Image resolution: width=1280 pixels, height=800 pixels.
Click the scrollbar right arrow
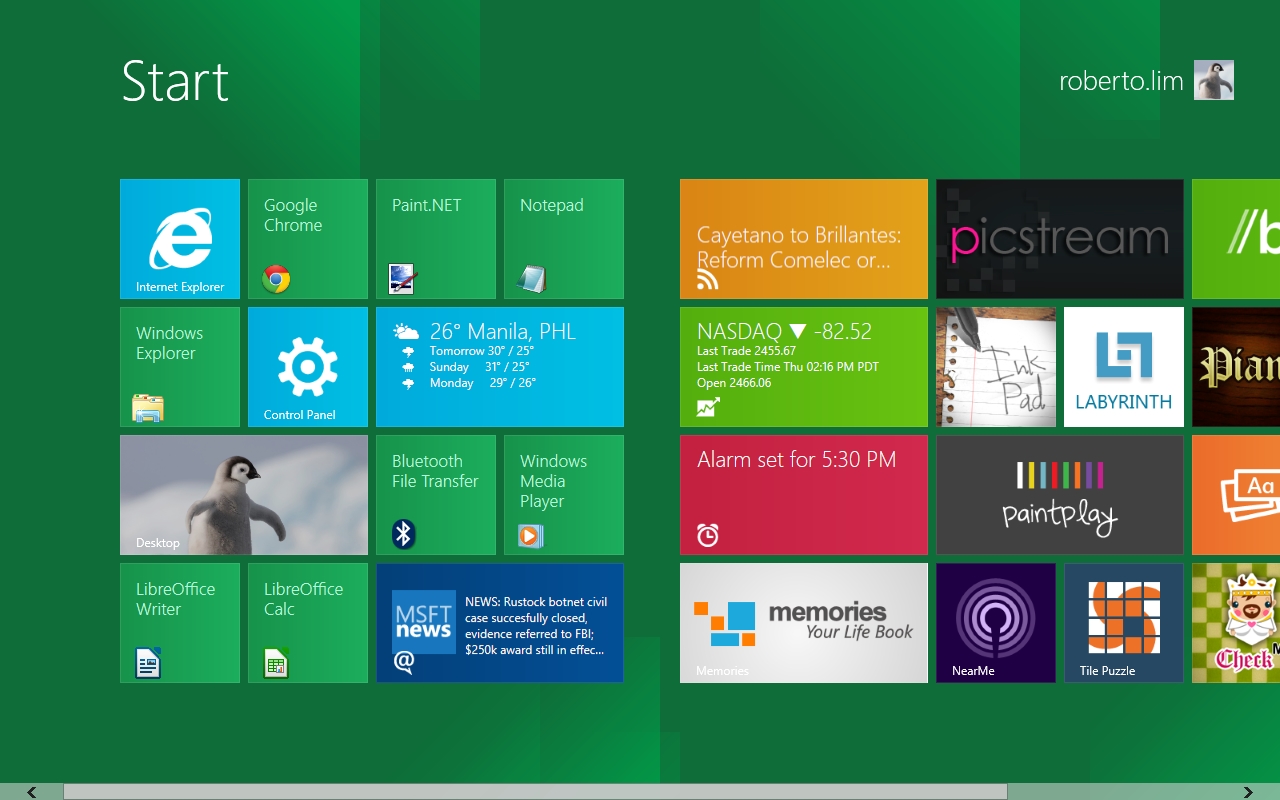click(1248, 792)
